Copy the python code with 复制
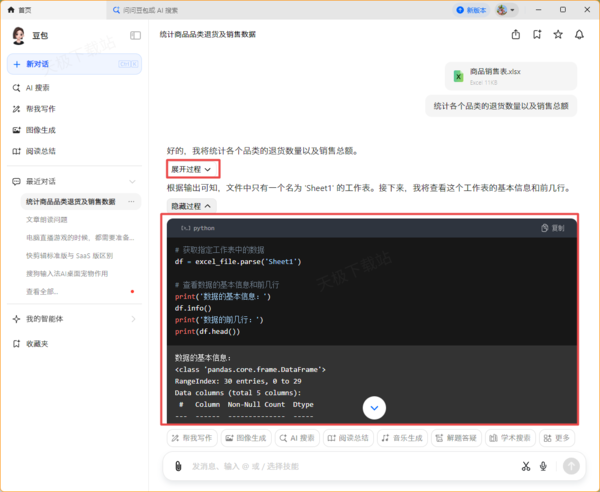600x492 pixels. click(x=553, y=228)
